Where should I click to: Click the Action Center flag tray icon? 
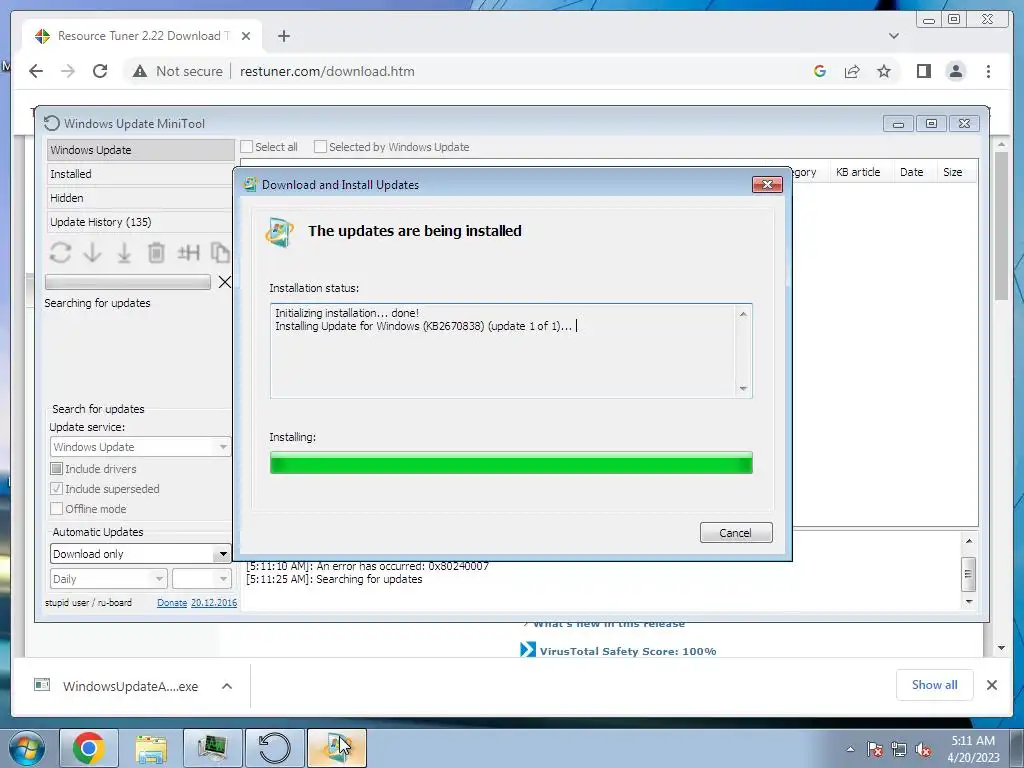pyautogui.click(x=875, y=750)
